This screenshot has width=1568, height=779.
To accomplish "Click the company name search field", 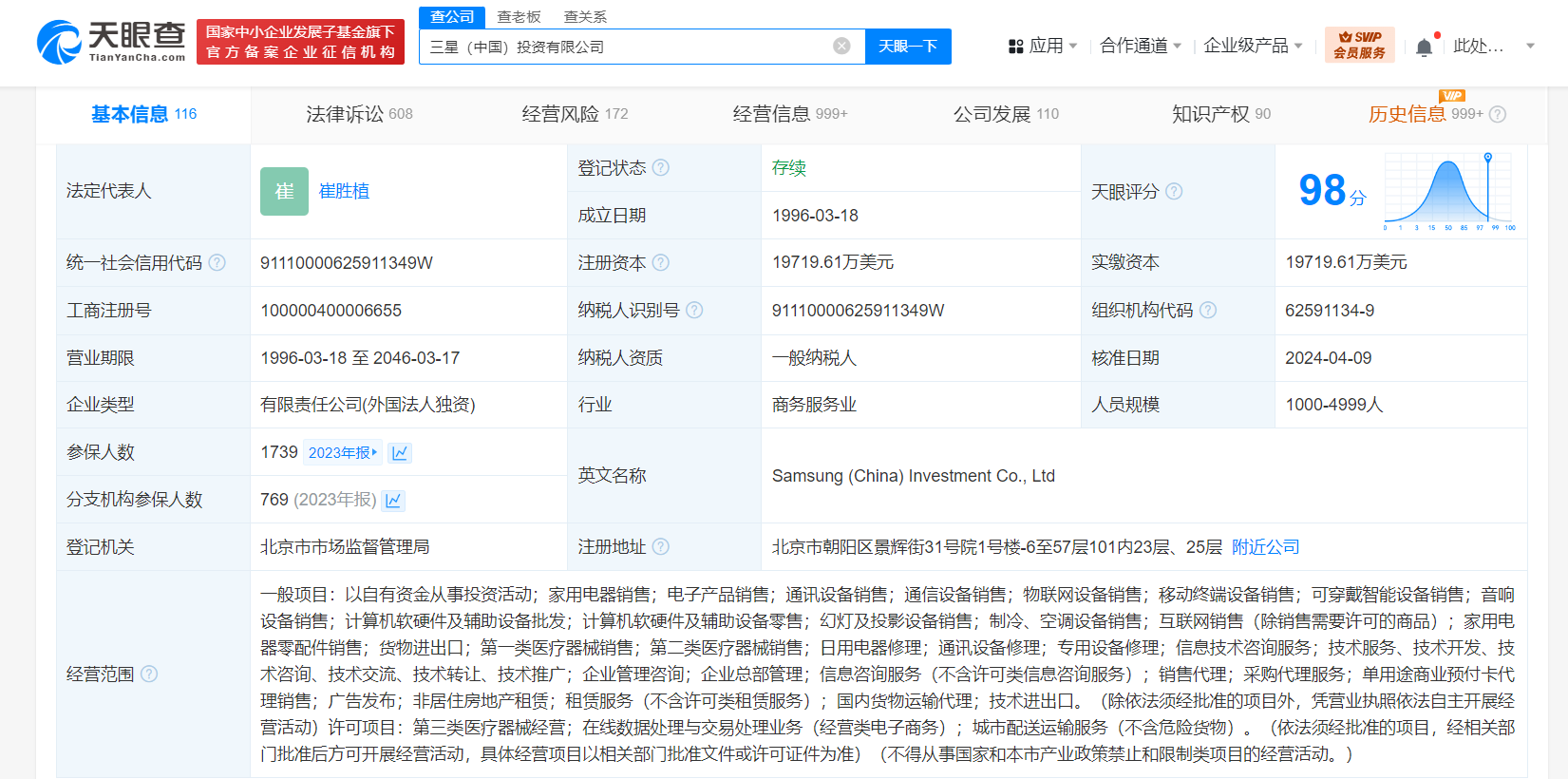I will [627, 47].
